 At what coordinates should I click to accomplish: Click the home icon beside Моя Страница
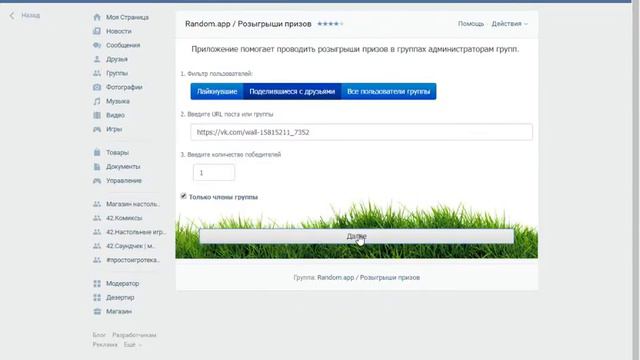[x=97, y=17]
